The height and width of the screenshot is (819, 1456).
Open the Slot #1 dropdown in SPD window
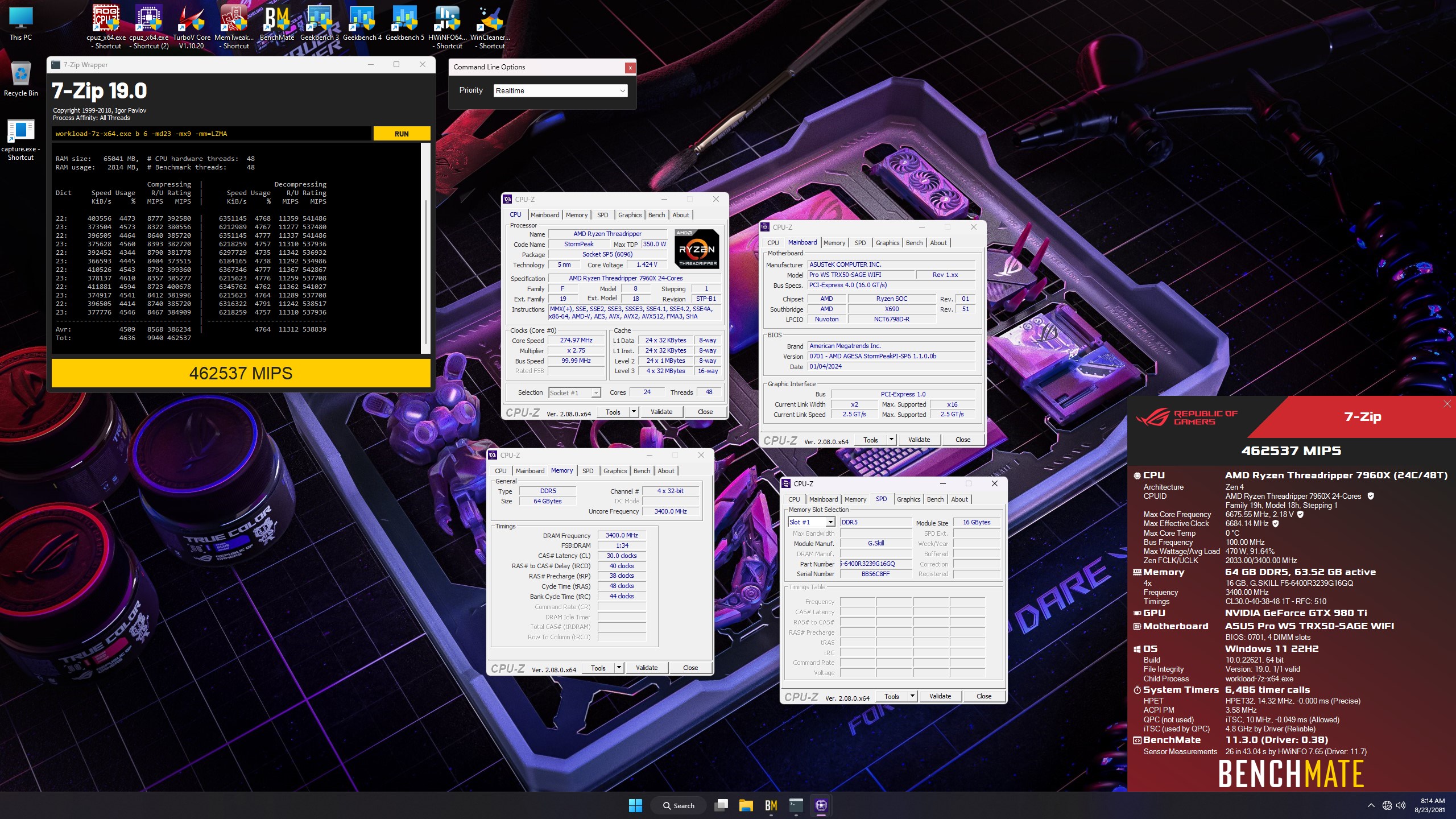pos(811,522)
